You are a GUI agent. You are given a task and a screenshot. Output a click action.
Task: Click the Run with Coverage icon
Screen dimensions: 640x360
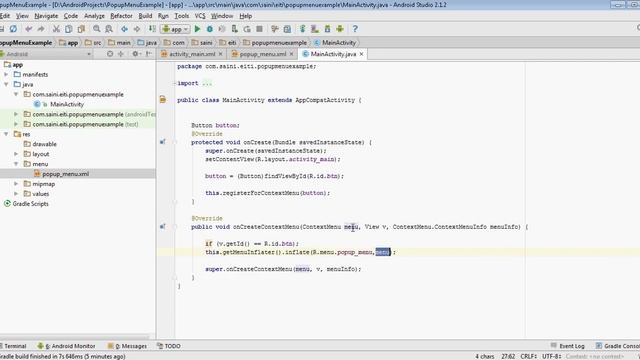pyautogui.click(x=222, y=29)
